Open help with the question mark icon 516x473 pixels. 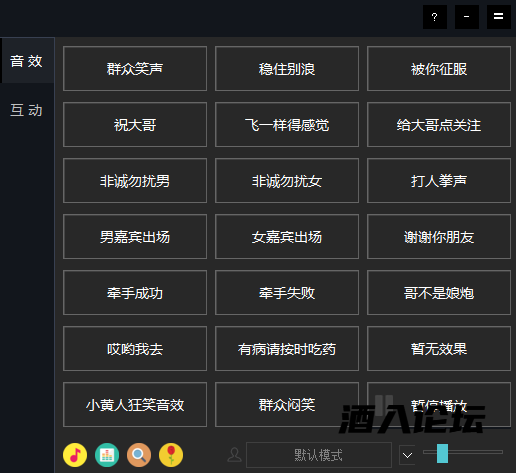pos(435,17)
